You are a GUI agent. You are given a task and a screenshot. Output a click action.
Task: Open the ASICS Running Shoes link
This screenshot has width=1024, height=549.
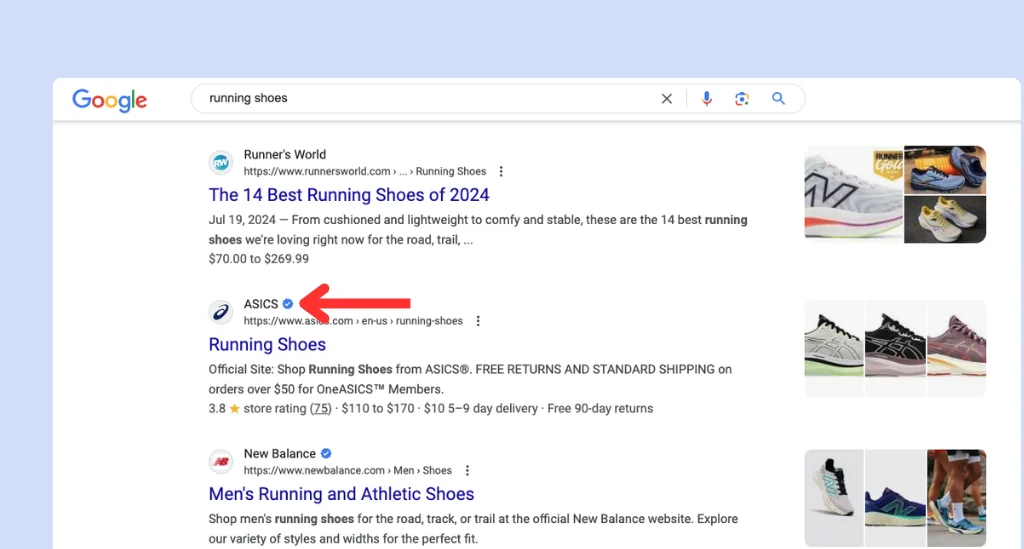[x=267, y=344]
